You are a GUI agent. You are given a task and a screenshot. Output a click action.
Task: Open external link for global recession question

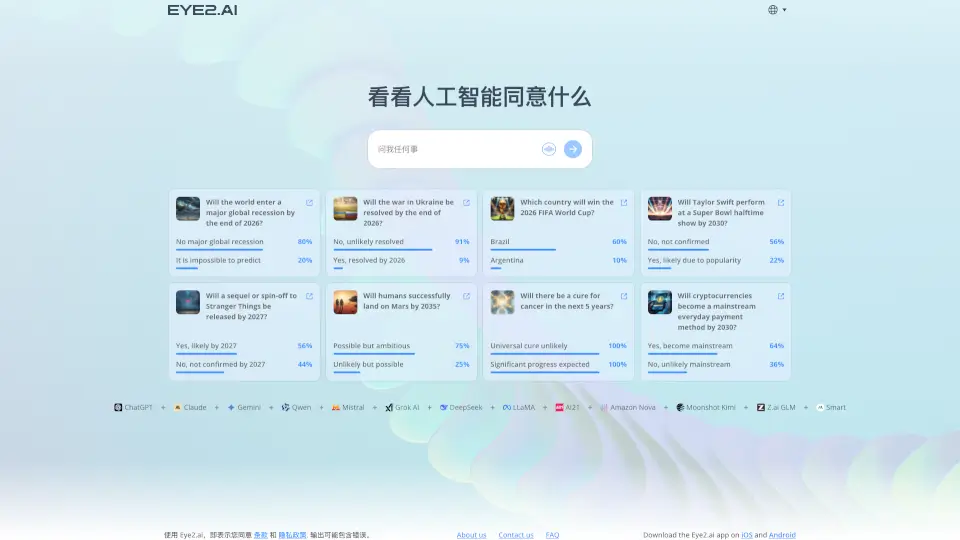click(x=309, y=203)
